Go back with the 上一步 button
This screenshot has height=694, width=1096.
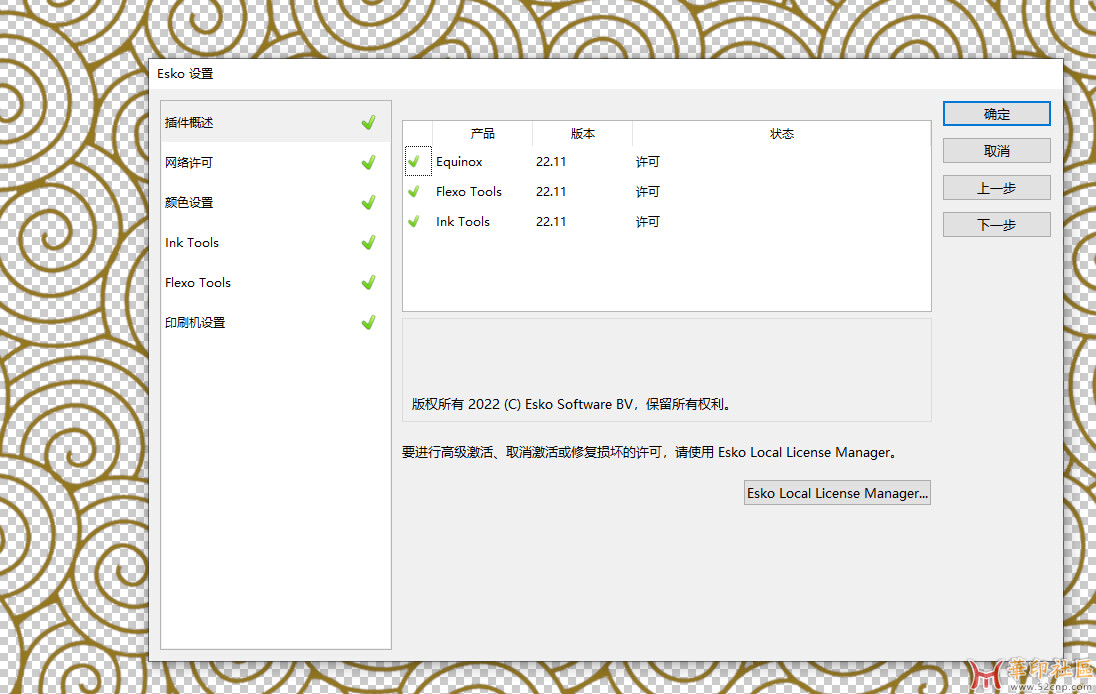(996, 188)
